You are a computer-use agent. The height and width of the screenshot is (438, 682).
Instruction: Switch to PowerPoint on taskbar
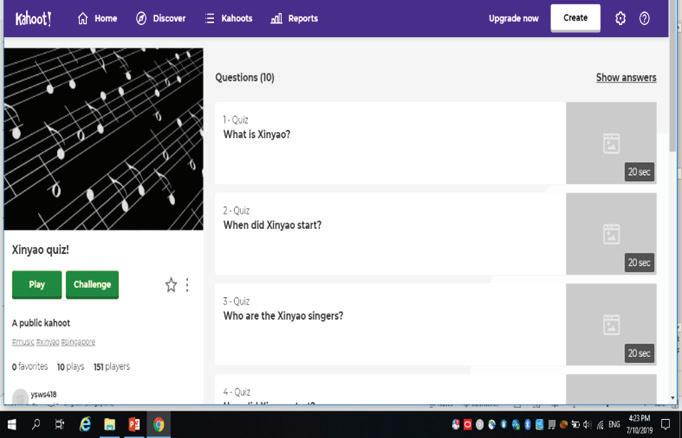point(134,424)
